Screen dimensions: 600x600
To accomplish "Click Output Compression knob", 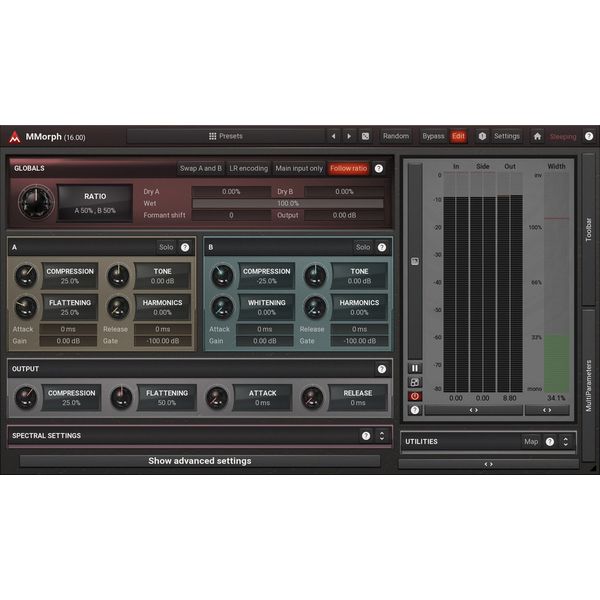I will click(26, 398).
